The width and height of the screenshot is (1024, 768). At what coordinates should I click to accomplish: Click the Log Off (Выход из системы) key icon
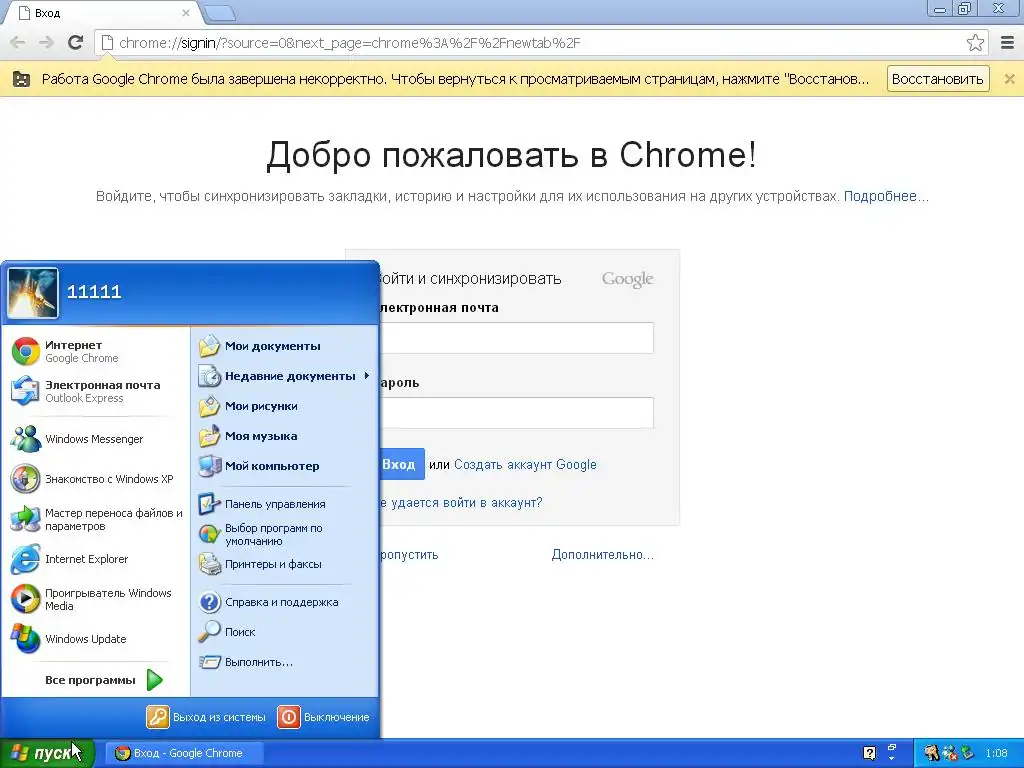(x=157, y=717)
